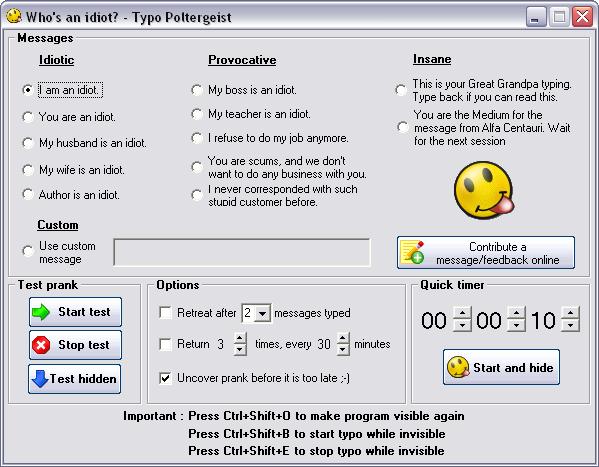Click the smiley icon in the title bar
The width and height of the screenshot is (599, 467).
click(14, 16)
